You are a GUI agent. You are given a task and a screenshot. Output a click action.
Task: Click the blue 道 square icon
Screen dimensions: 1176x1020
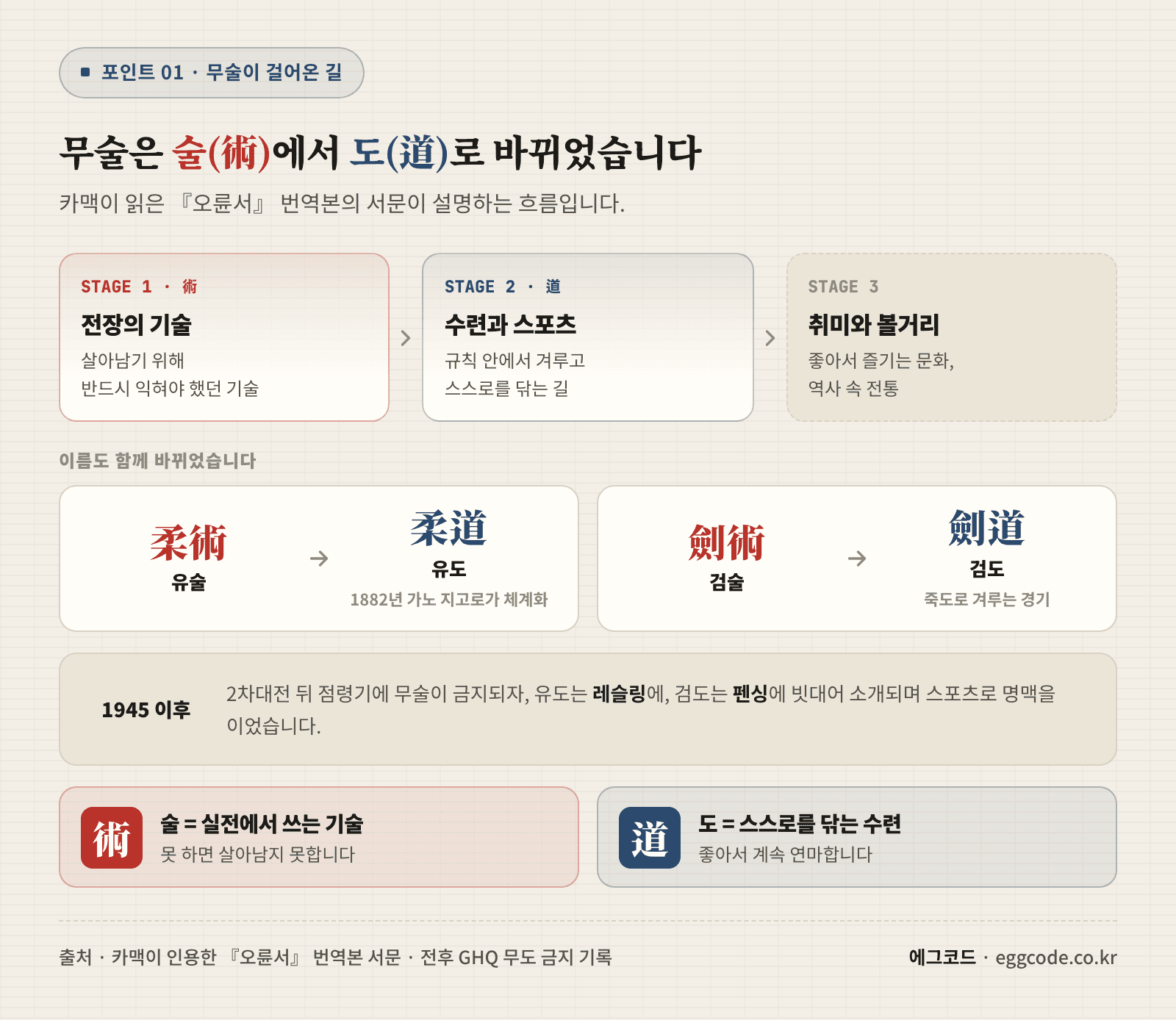tap(650, 838)
